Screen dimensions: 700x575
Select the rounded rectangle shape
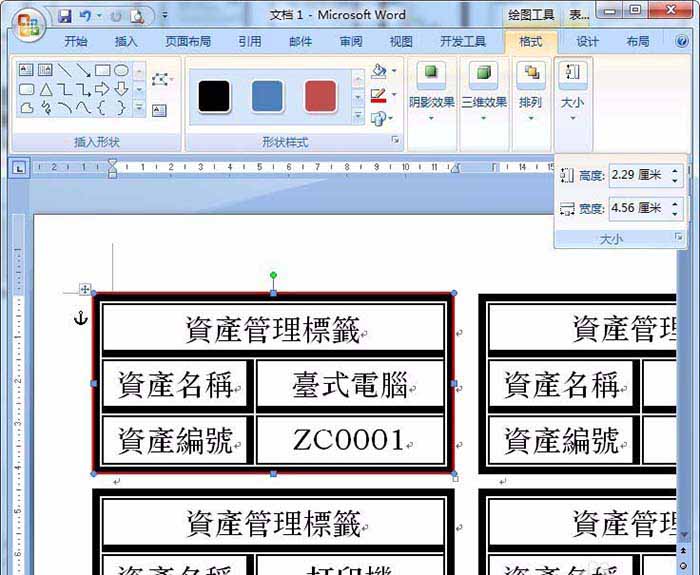click(27, 89)
